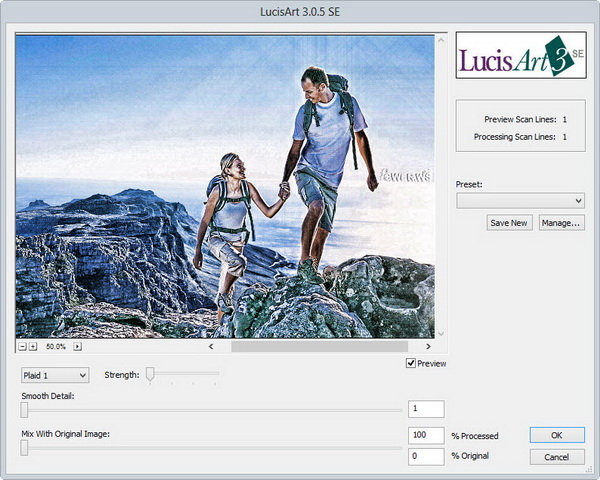Screen dimensions: 600x480
Task: Click the horizontal scrollbar right arrow
Action: coord(429,346)
